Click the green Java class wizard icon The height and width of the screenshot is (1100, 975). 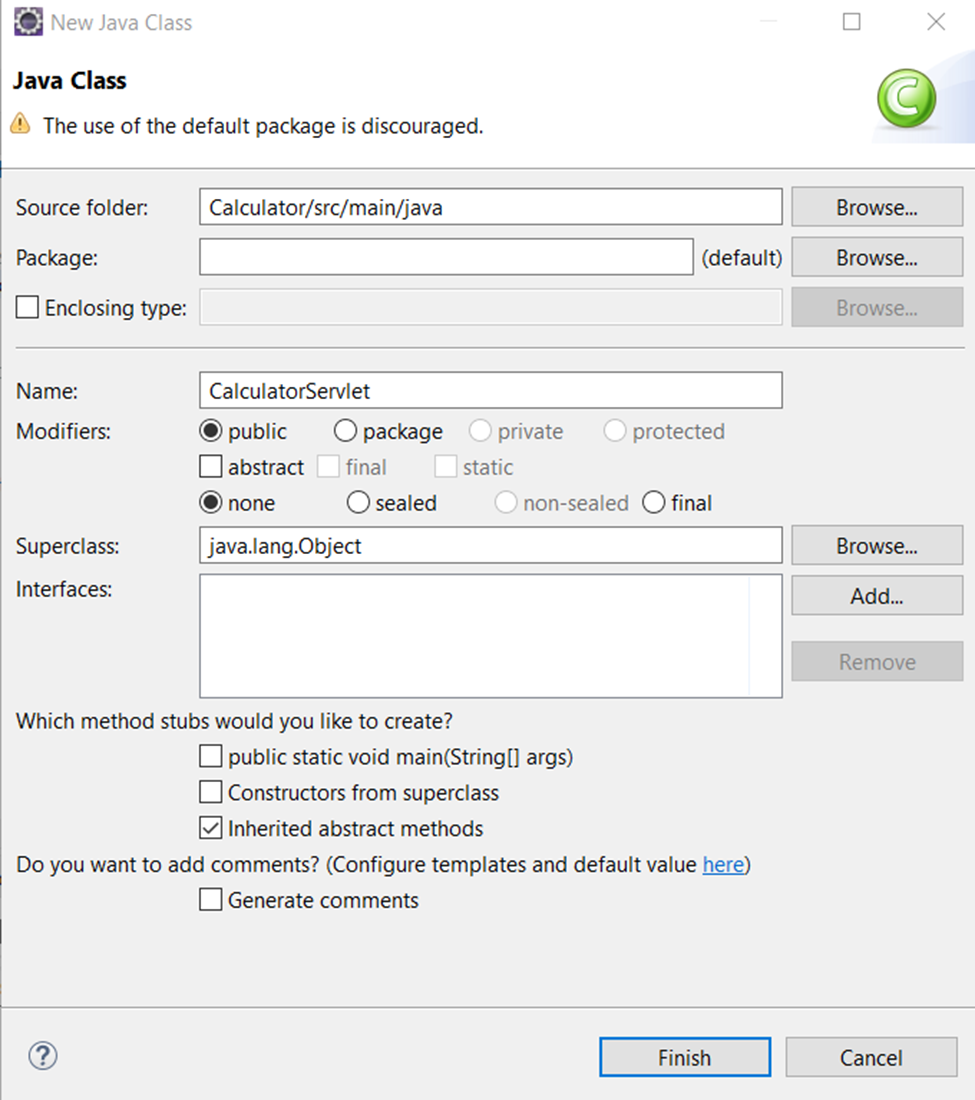[905, 96]
